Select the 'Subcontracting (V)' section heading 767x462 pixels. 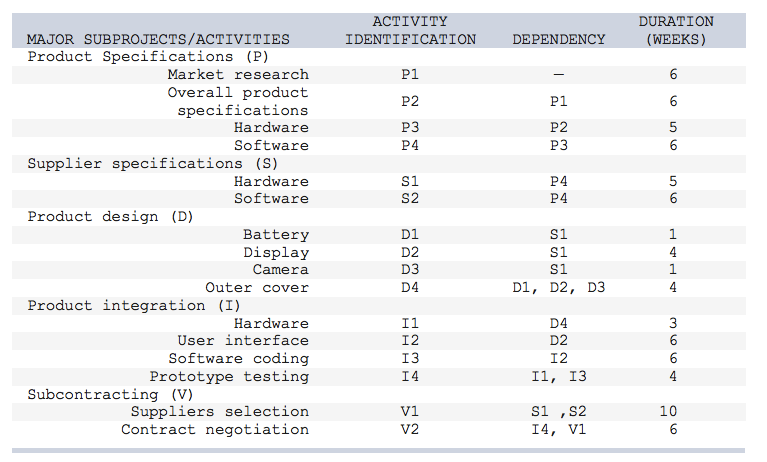click(x=111, y=395)
